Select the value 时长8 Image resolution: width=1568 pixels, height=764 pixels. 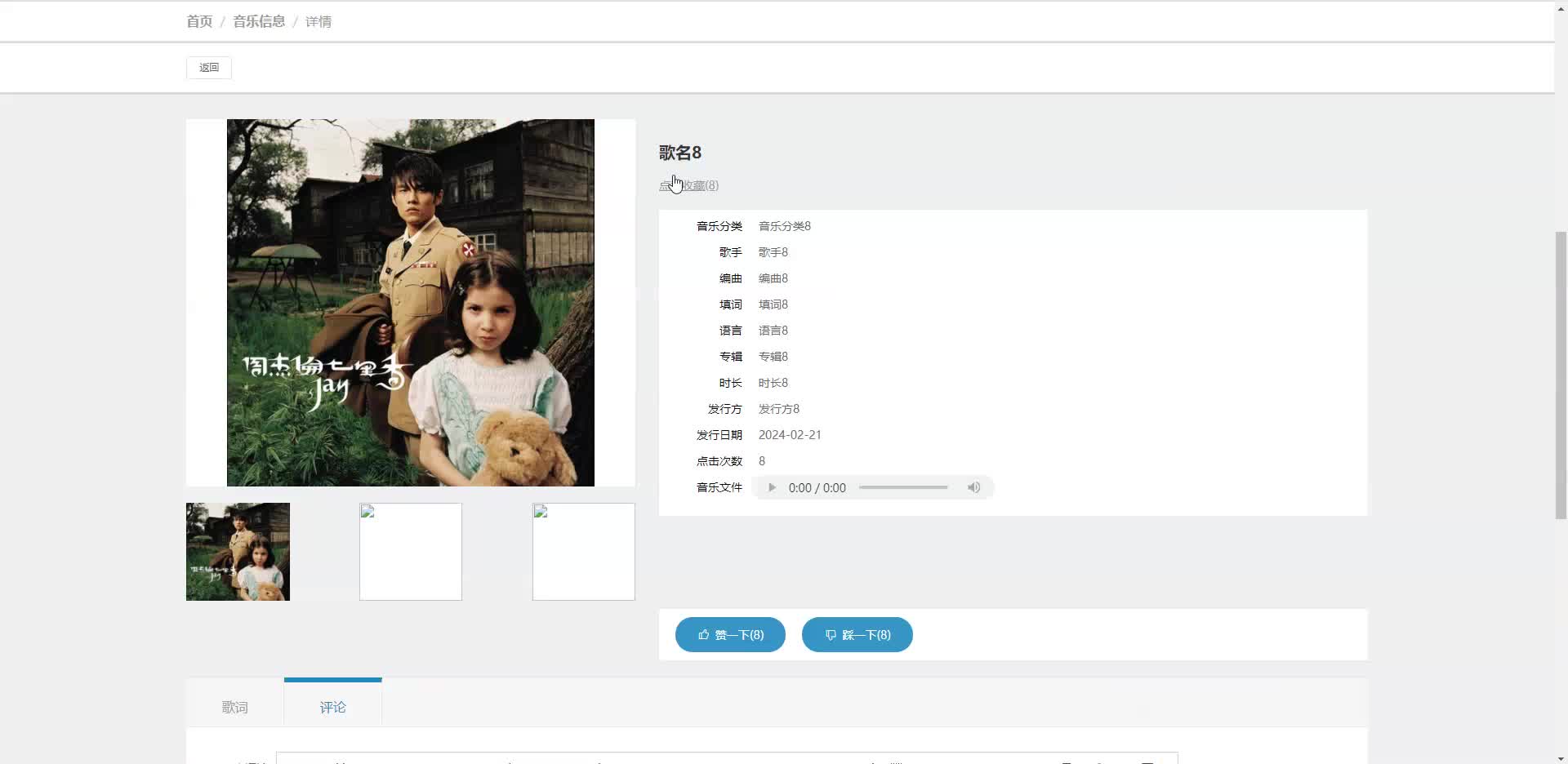pyautogui.click(x=773, y=383)
